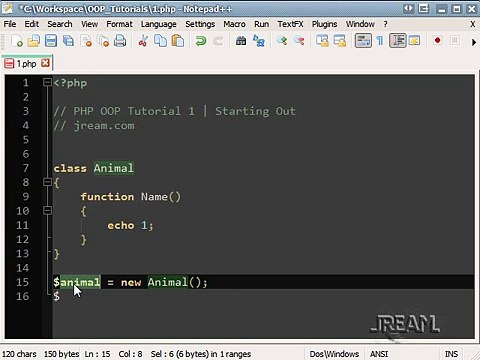Click 'Ln : 15' in status bar
480x360 pixels.
coord(97,354)
